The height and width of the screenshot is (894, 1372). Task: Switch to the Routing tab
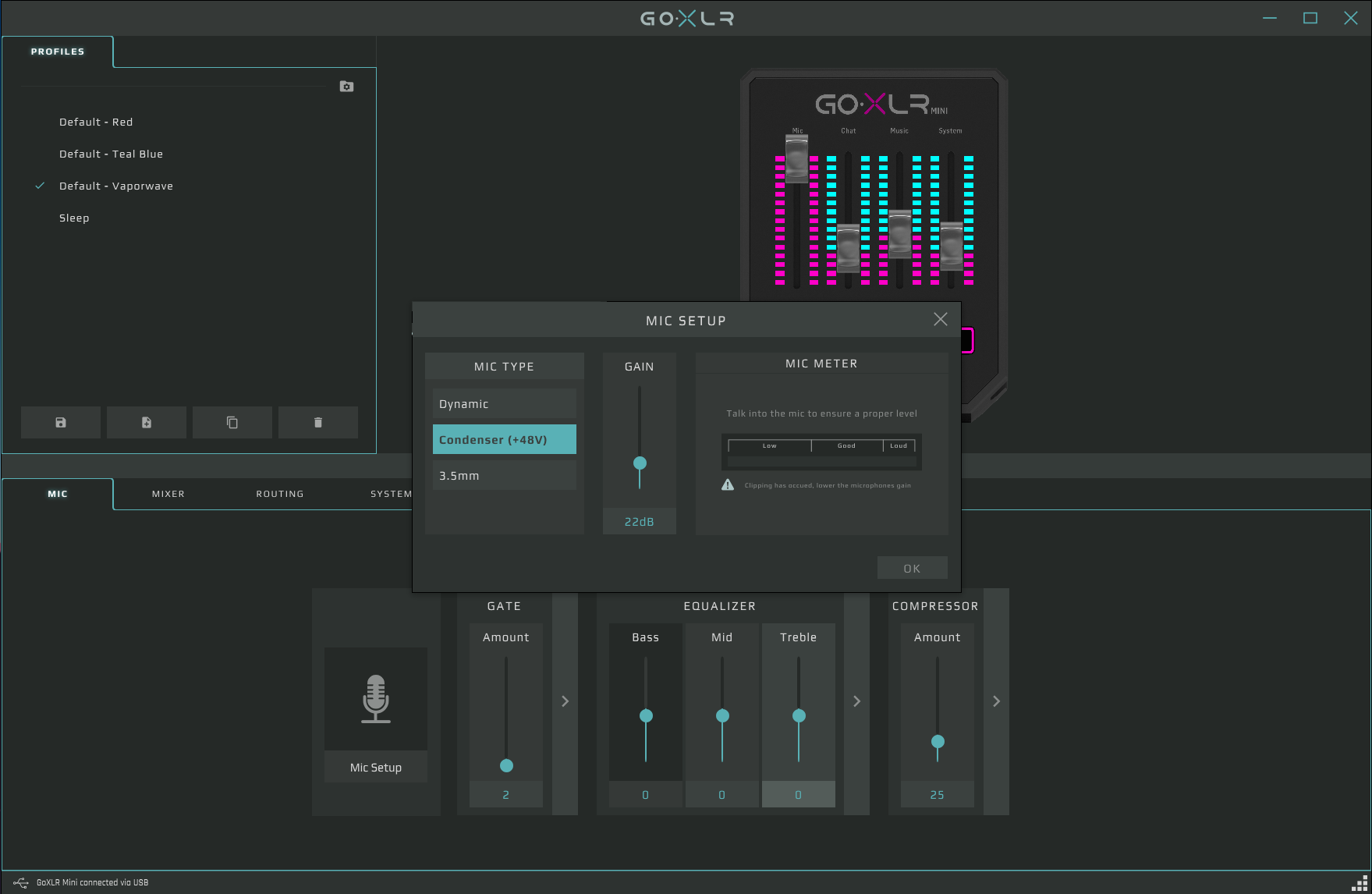(x=280, y=494)
